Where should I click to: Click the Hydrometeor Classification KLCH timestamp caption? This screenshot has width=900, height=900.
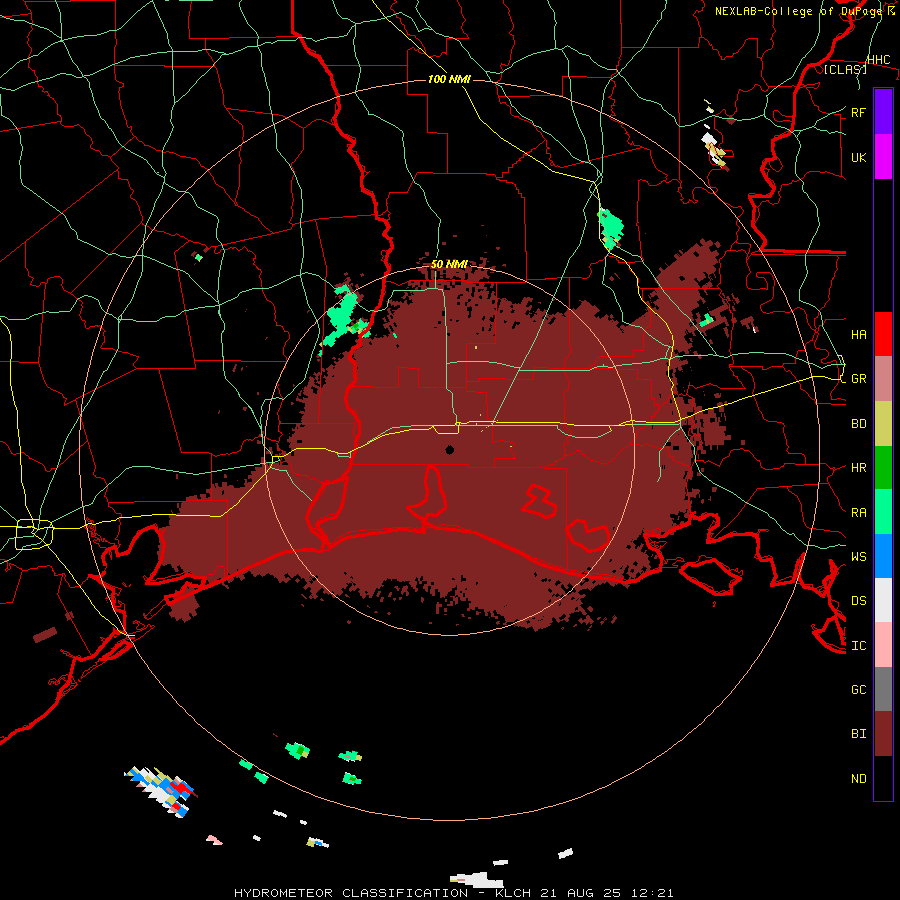[453, 893]
